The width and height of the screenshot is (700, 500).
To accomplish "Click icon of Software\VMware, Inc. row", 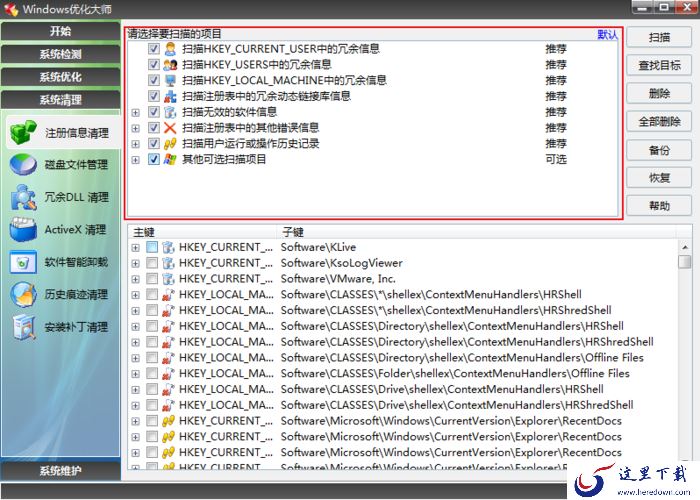I will 168,279.
